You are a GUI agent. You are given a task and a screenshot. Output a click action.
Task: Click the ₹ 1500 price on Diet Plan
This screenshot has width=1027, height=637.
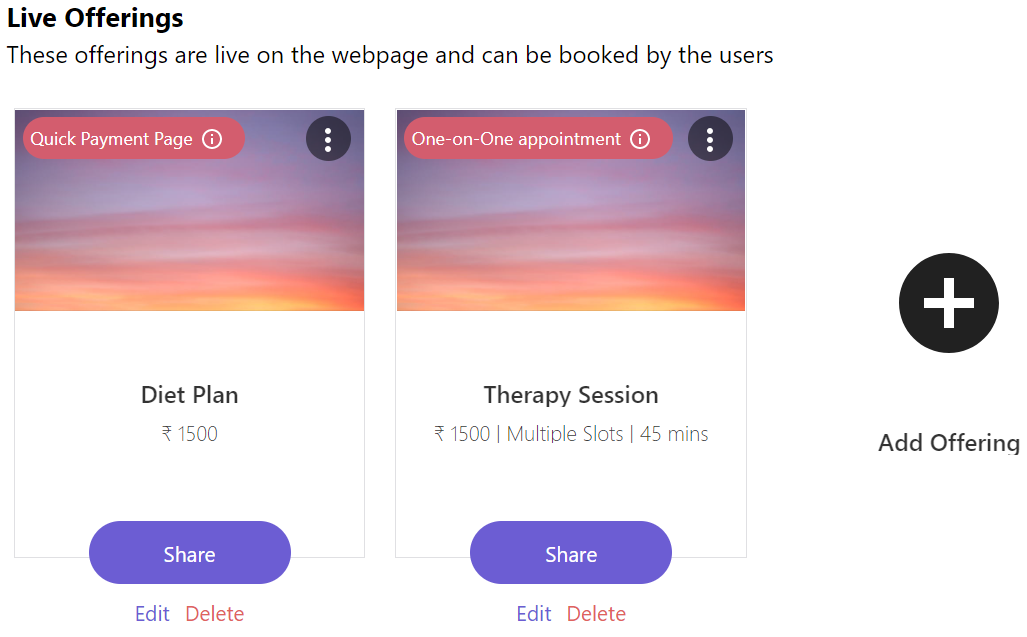coord(189,434)
